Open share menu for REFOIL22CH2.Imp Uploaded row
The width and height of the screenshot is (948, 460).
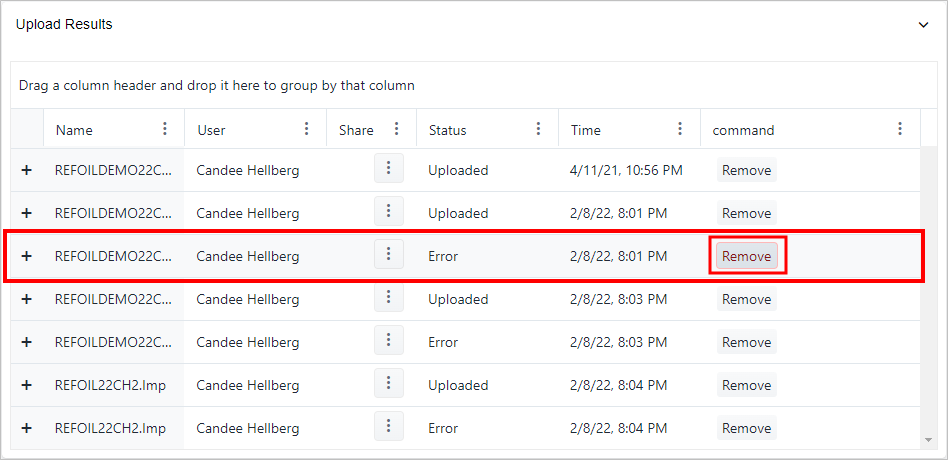click(389, 384)
